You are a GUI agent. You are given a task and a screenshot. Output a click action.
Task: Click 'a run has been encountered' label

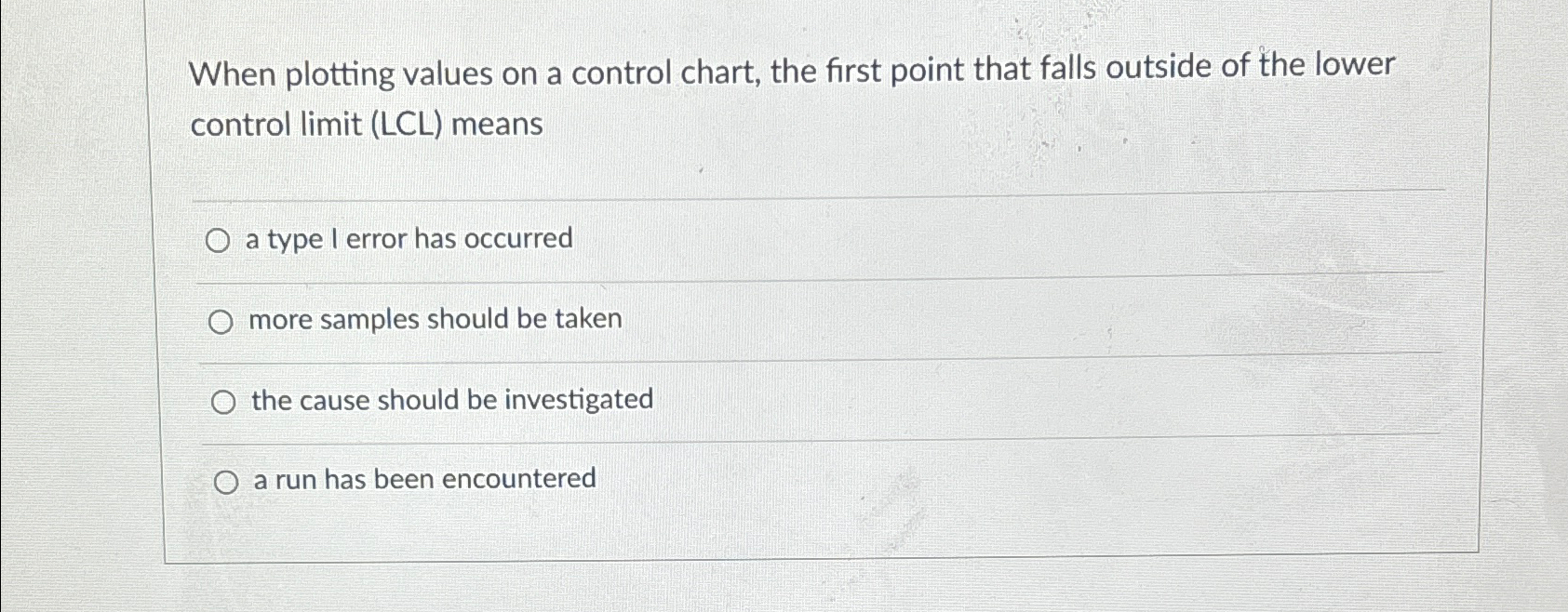[422, 479]
